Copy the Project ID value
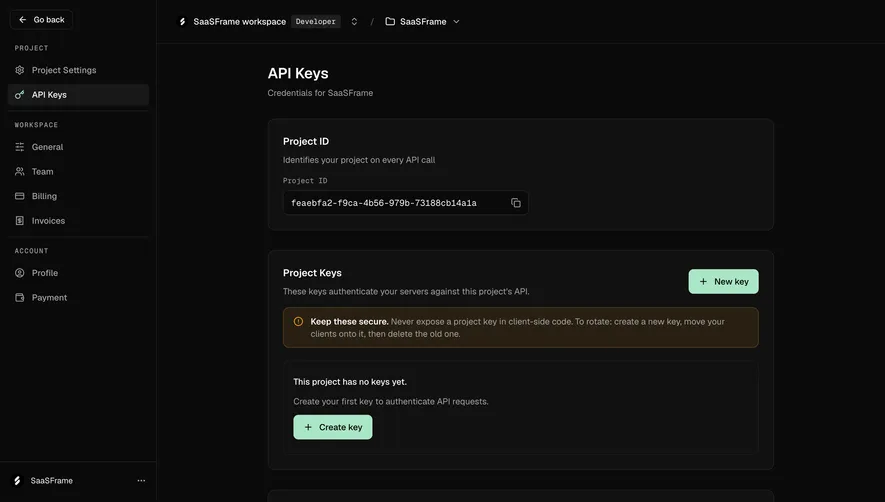The height and width of the screenshot is (502, 885). [x=516, y=203]
